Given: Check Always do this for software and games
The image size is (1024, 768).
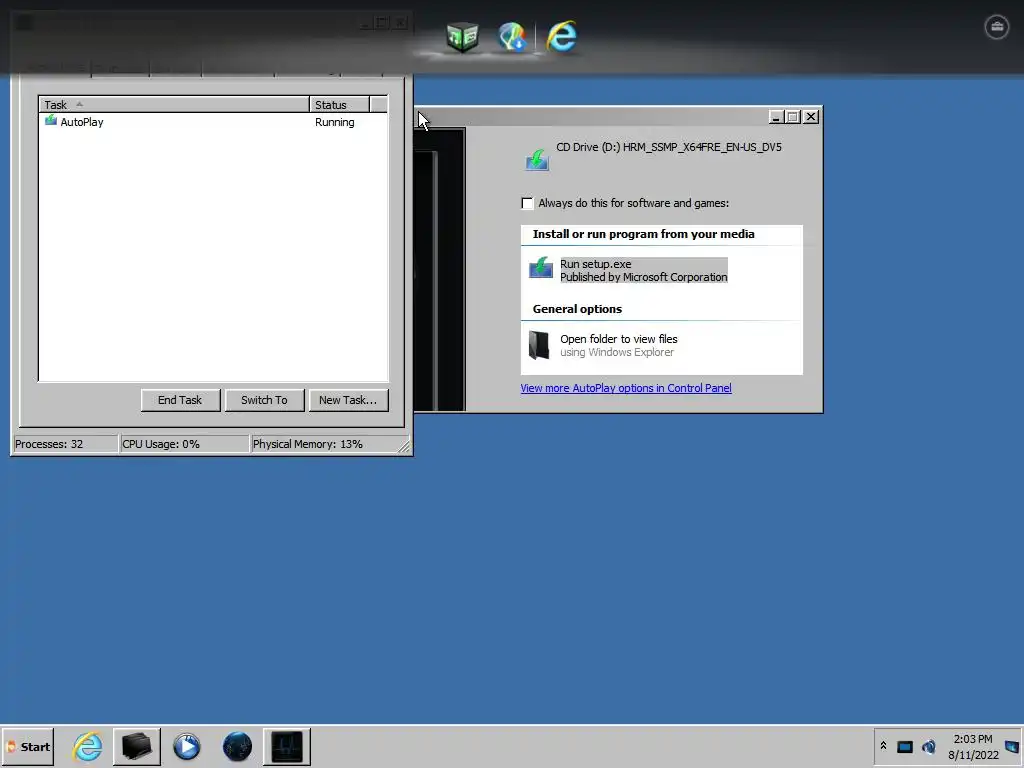Looking at the screenshot, I should [x=527, y=203].
